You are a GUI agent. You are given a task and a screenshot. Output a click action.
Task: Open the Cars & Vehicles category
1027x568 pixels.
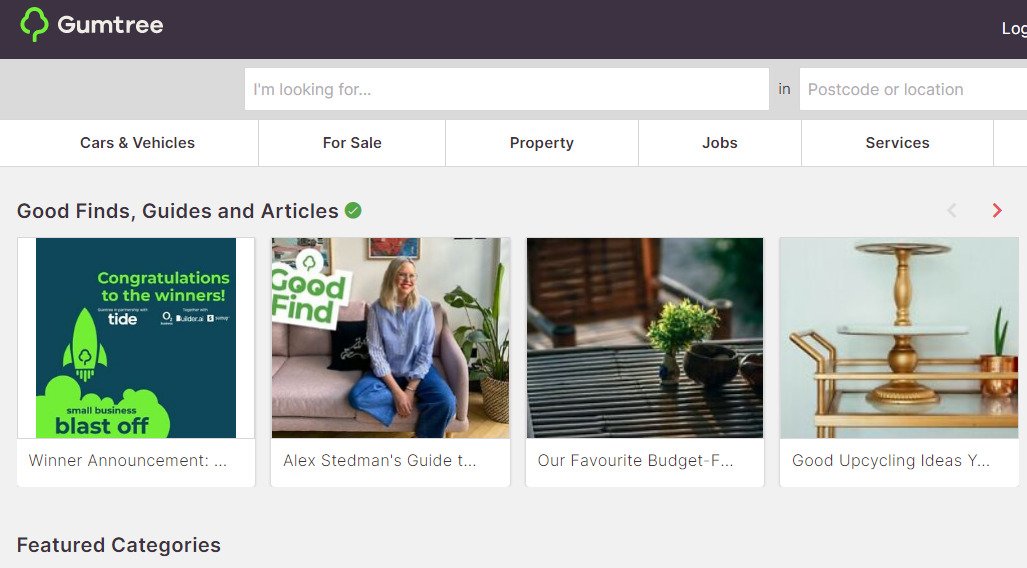[137, 143]
